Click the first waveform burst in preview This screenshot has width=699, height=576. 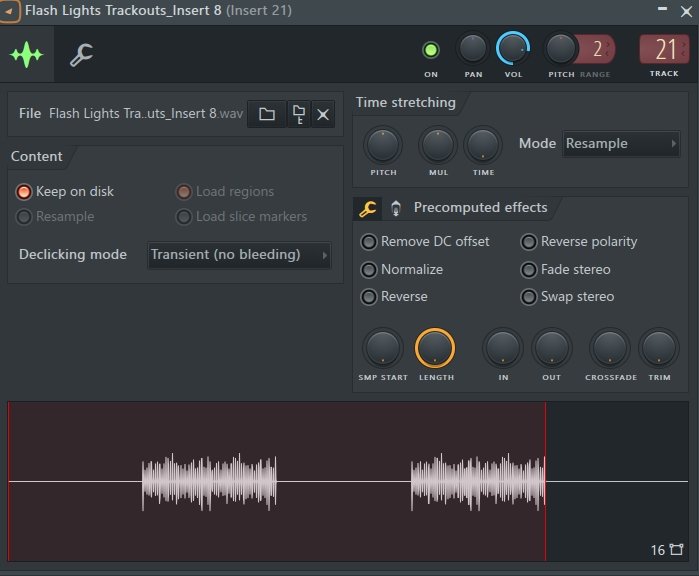209,481
